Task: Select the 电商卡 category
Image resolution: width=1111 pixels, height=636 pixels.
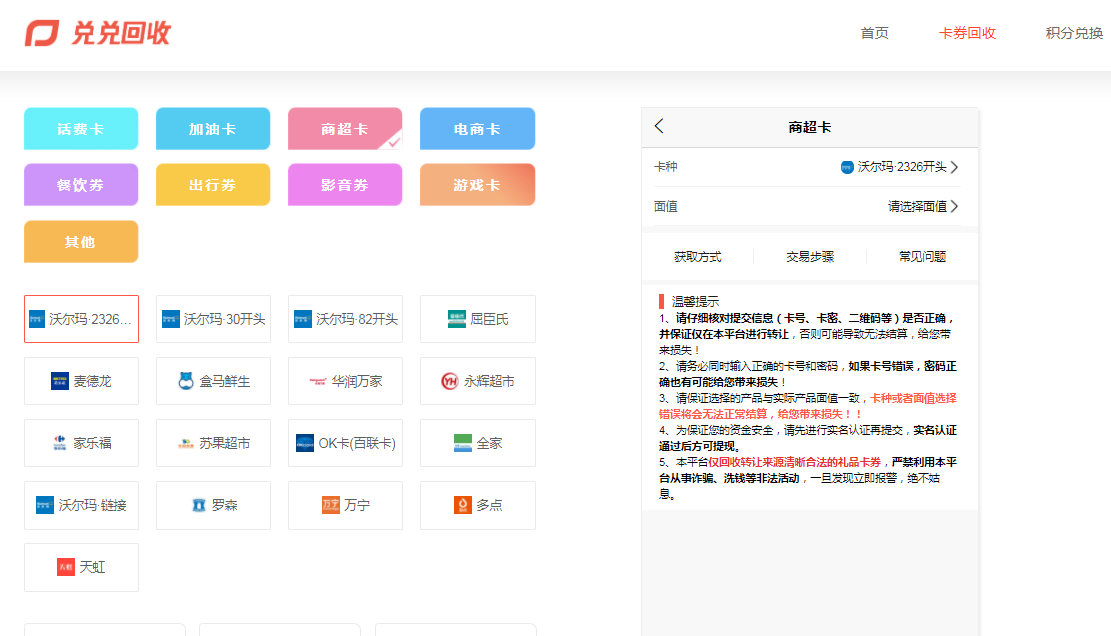Action: [478, 129]
